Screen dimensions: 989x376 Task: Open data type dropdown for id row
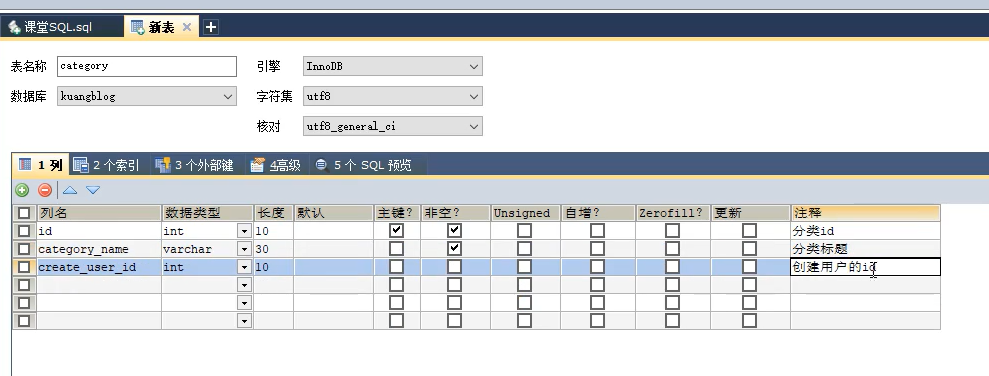coord(245,231)
